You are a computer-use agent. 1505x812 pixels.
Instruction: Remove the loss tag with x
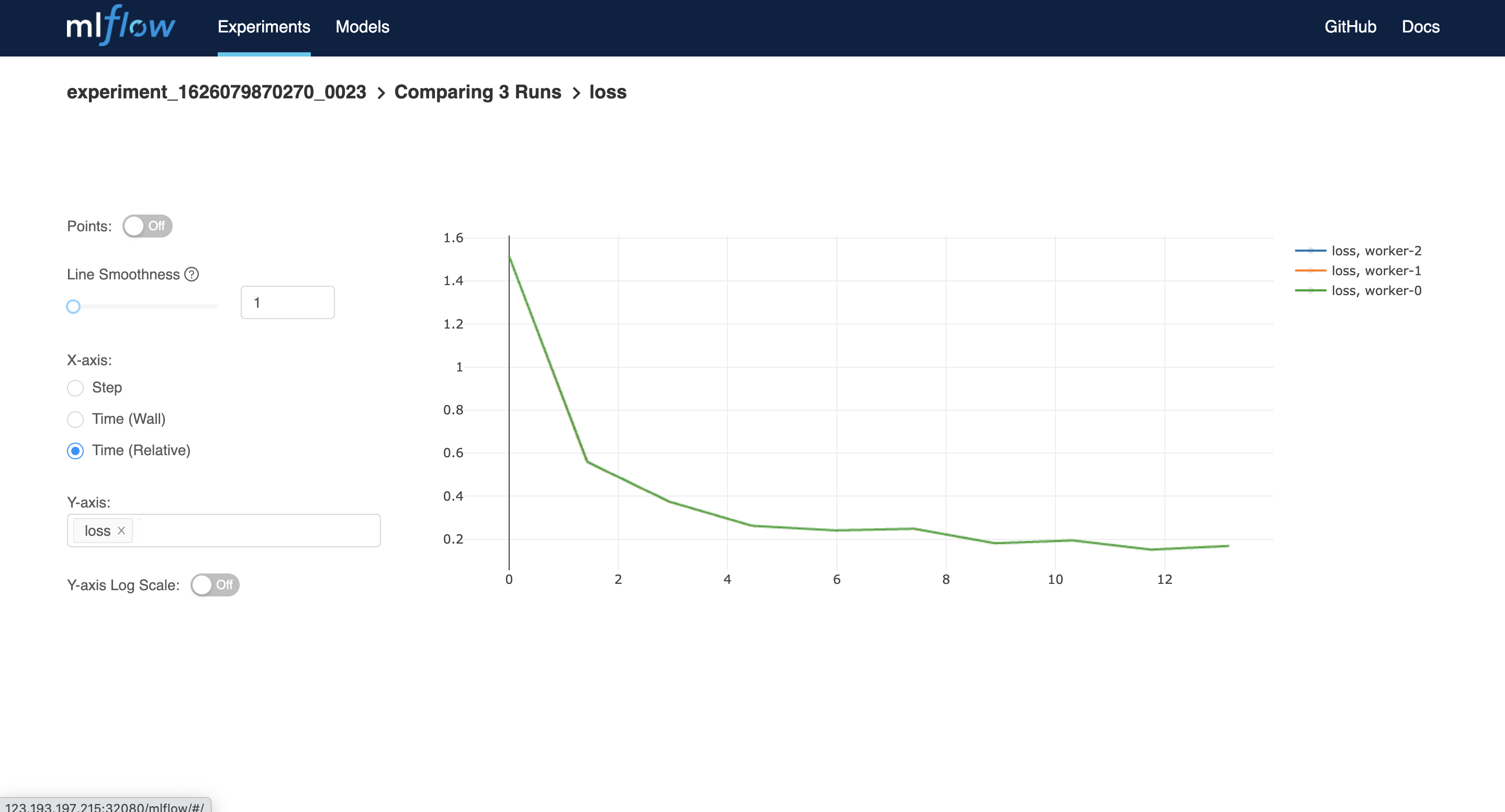[121, 531]
